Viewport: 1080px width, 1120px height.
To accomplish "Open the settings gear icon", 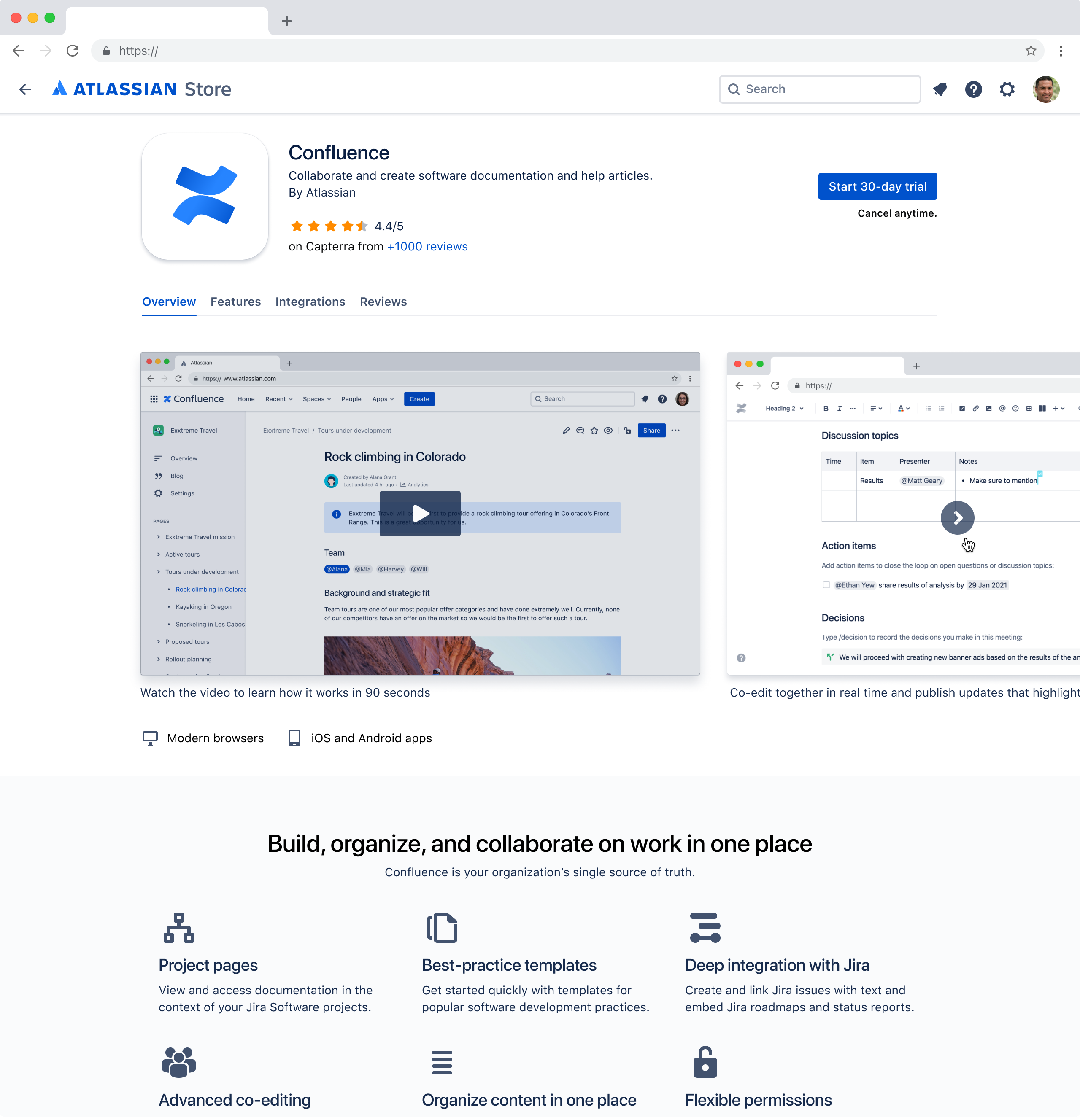I will (1007, 89).
